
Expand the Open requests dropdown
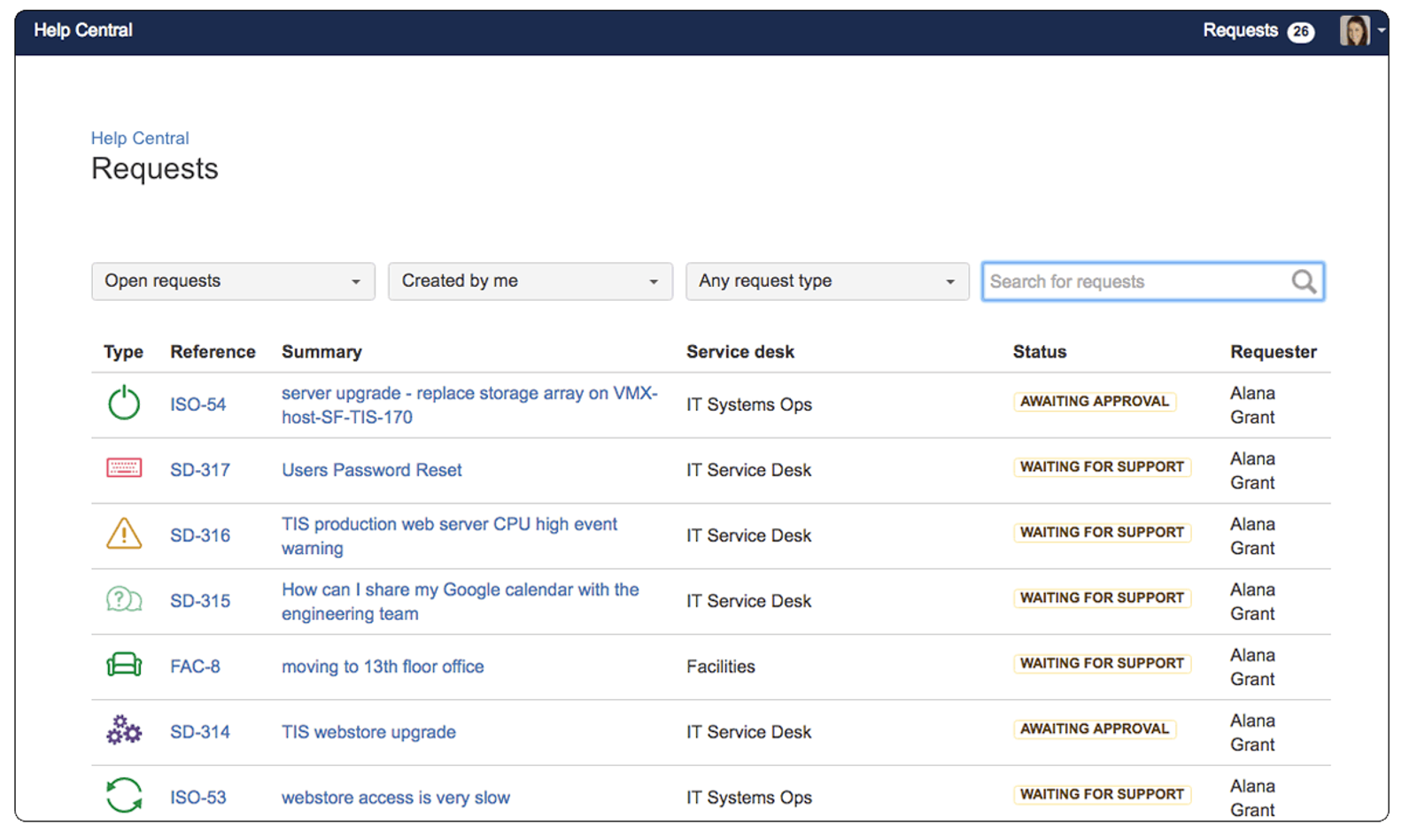coord(233,281)
